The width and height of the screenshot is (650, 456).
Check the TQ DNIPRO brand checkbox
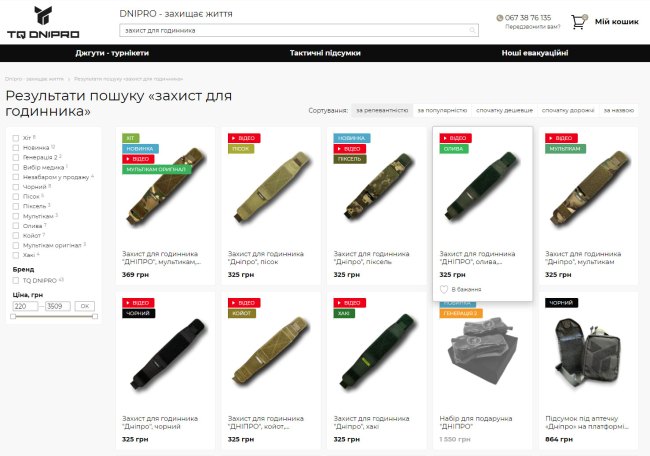(x=16, y=281)
